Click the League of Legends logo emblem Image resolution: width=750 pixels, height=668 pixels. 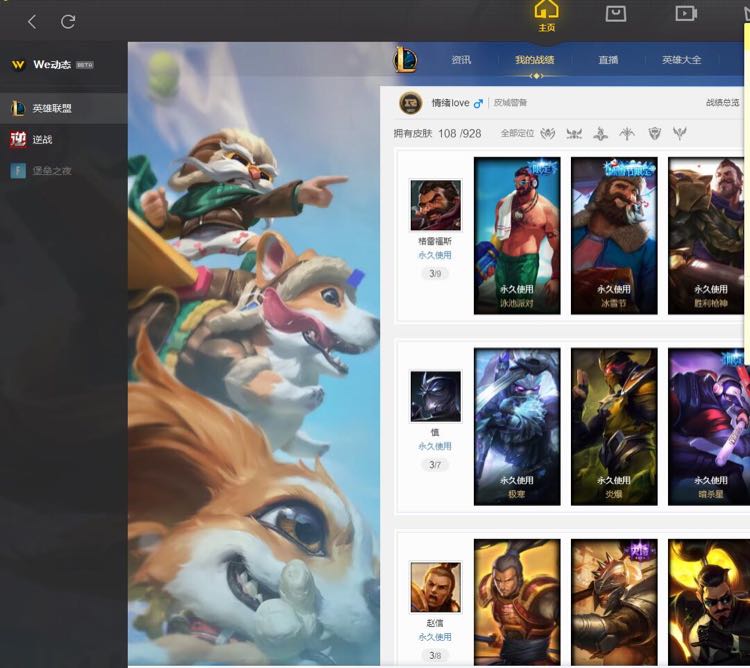406,59
